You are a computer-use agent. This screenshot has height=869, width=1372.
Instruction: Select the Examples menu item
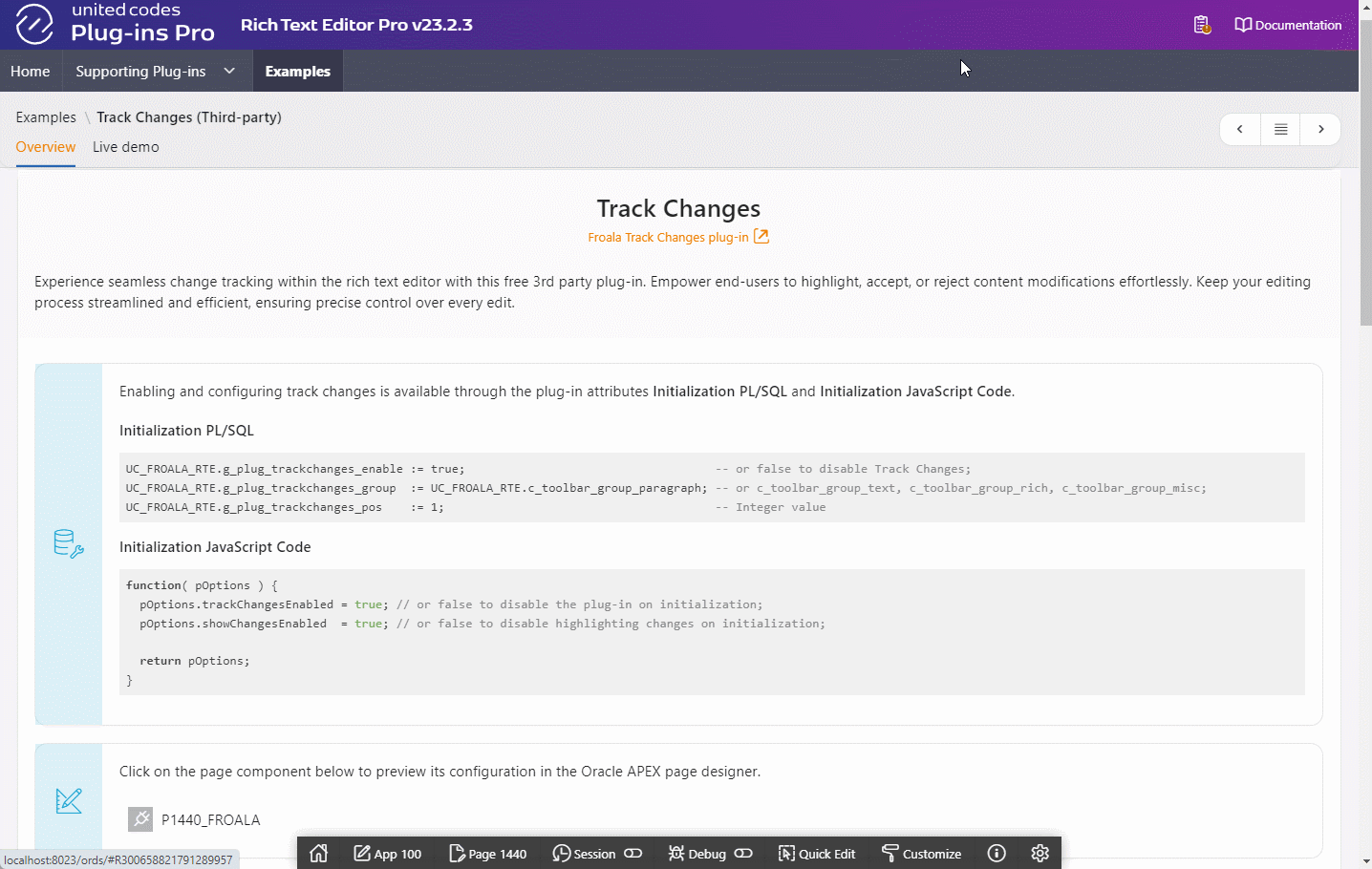pos(298,72)
